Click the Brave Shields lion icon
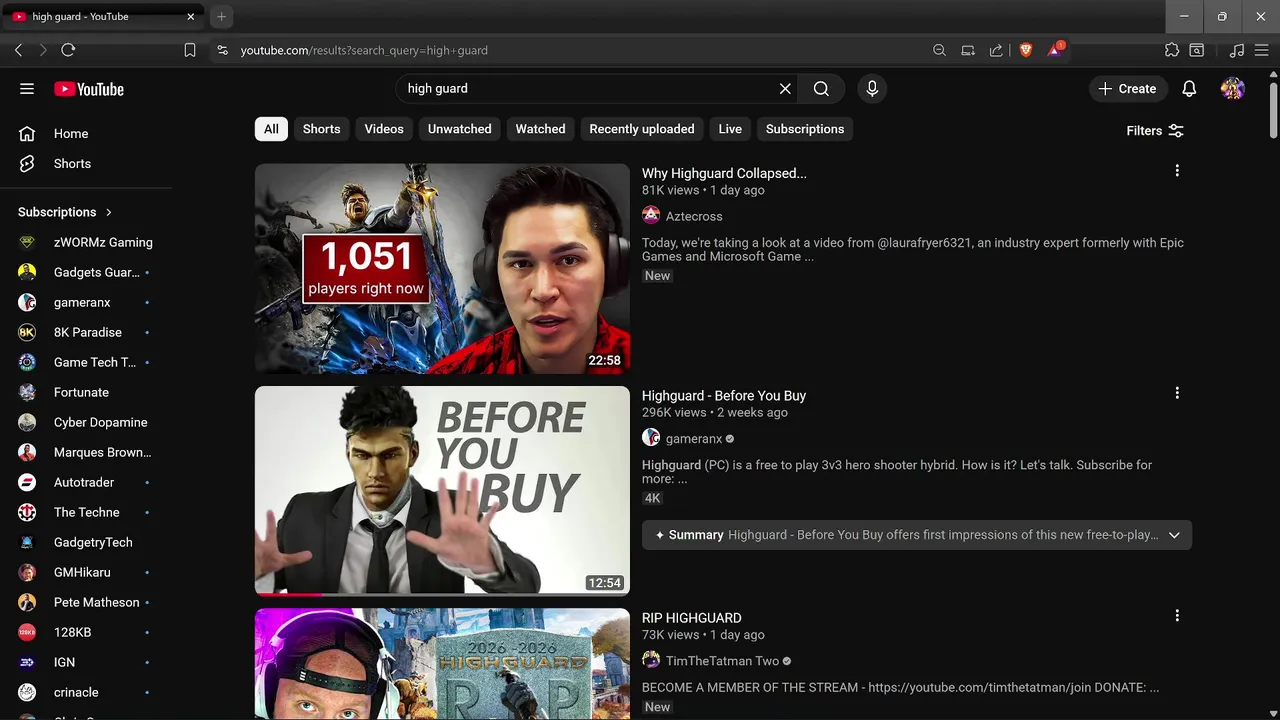Screen dimensions: 1280x720 [1025, 50]
